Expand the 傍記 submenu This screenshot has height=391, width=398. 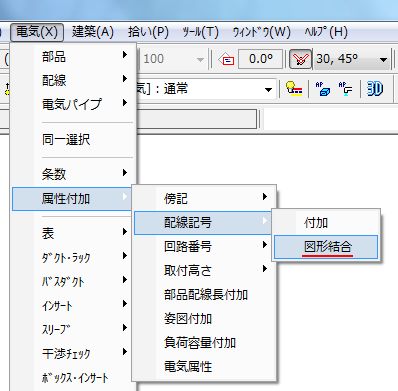(204, 198)
